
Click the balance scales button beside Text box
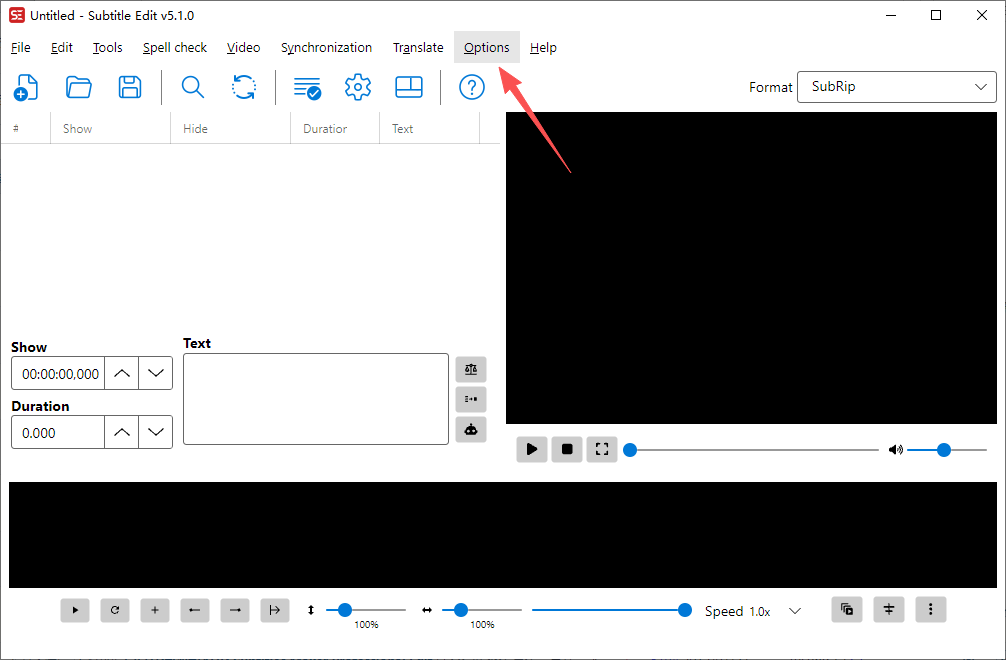pos(471,369)
